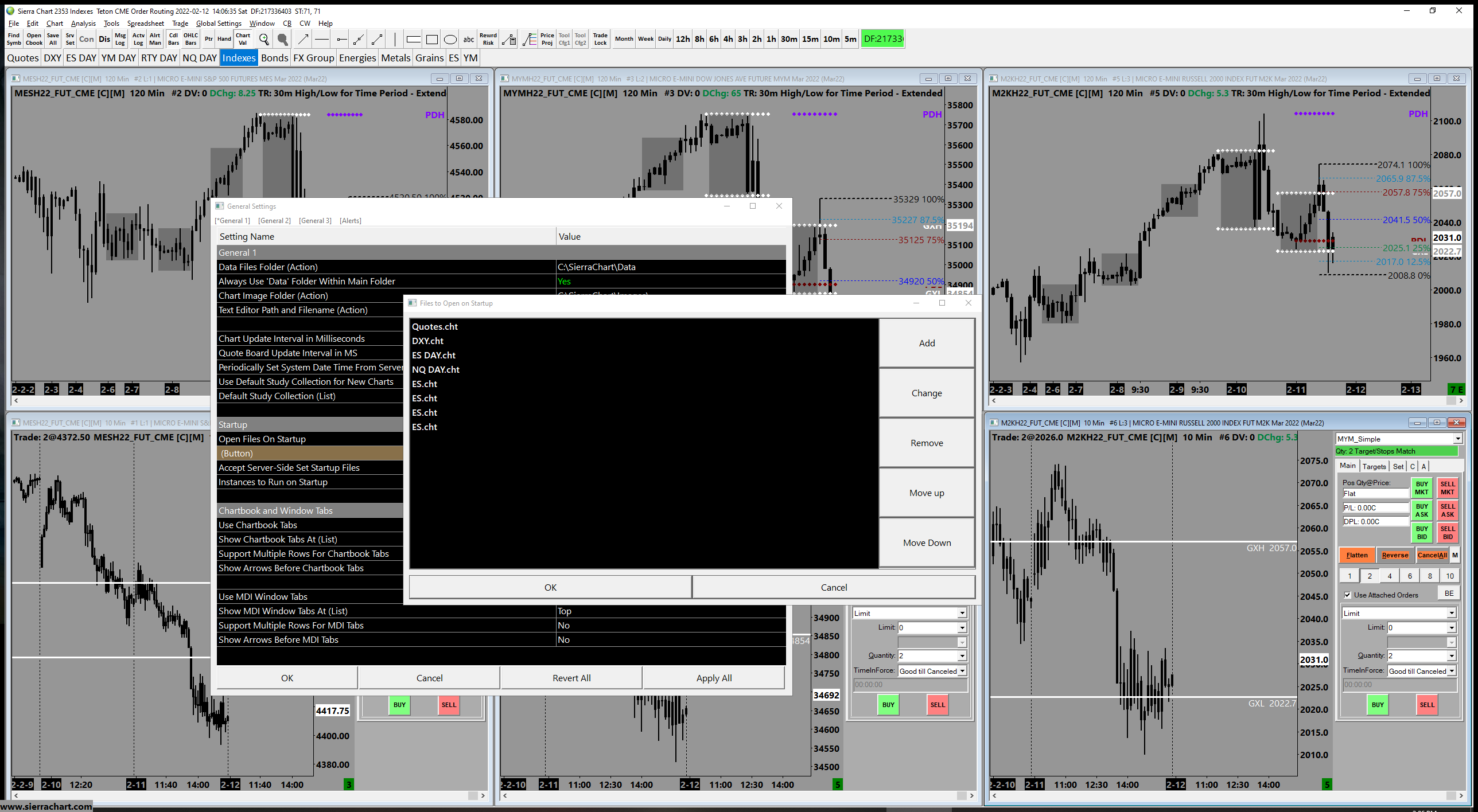Open the Global Settings menu
1478x812 pixels.
[x=219, y=24]
